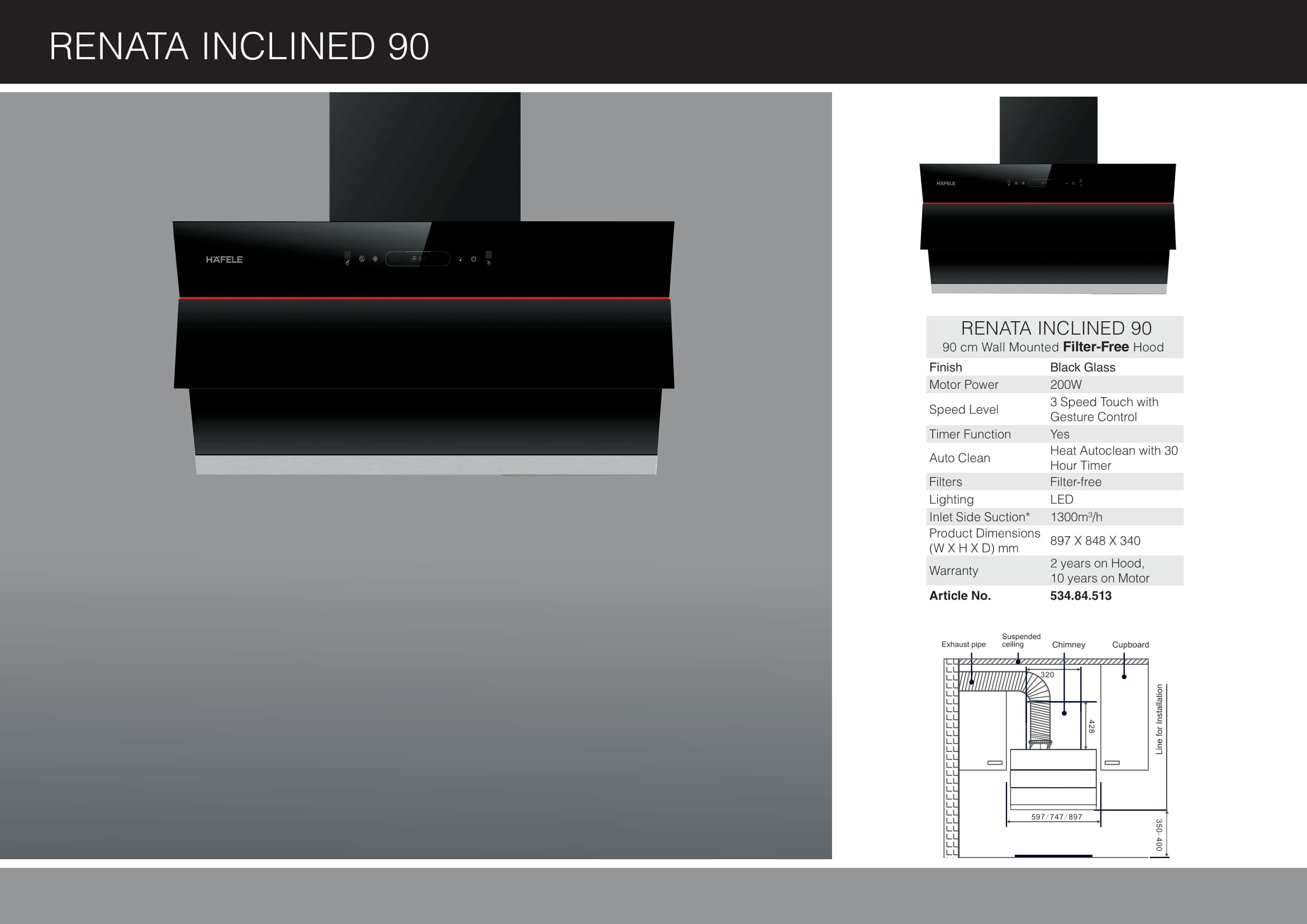Click the light bulb icon on large hood panel
The width and height of the screenshot is (1307, 924).
click(x=460, y=259)
